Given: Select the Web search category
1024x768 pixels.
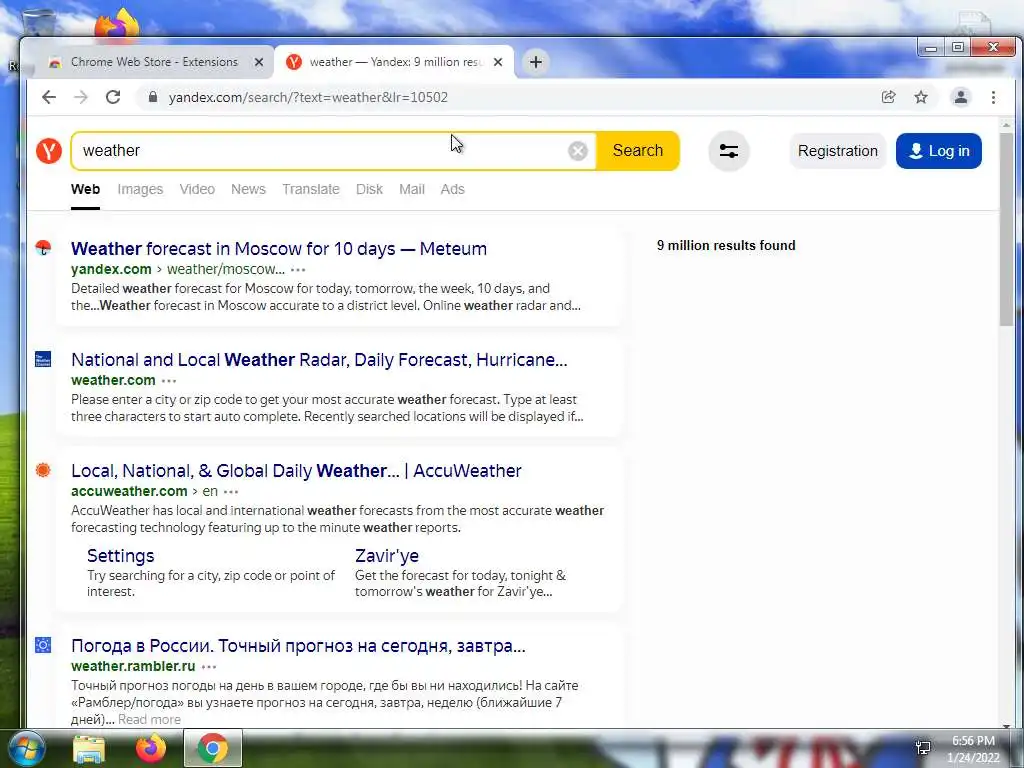Looking at the screenshot, I should [x=86, y=189].
